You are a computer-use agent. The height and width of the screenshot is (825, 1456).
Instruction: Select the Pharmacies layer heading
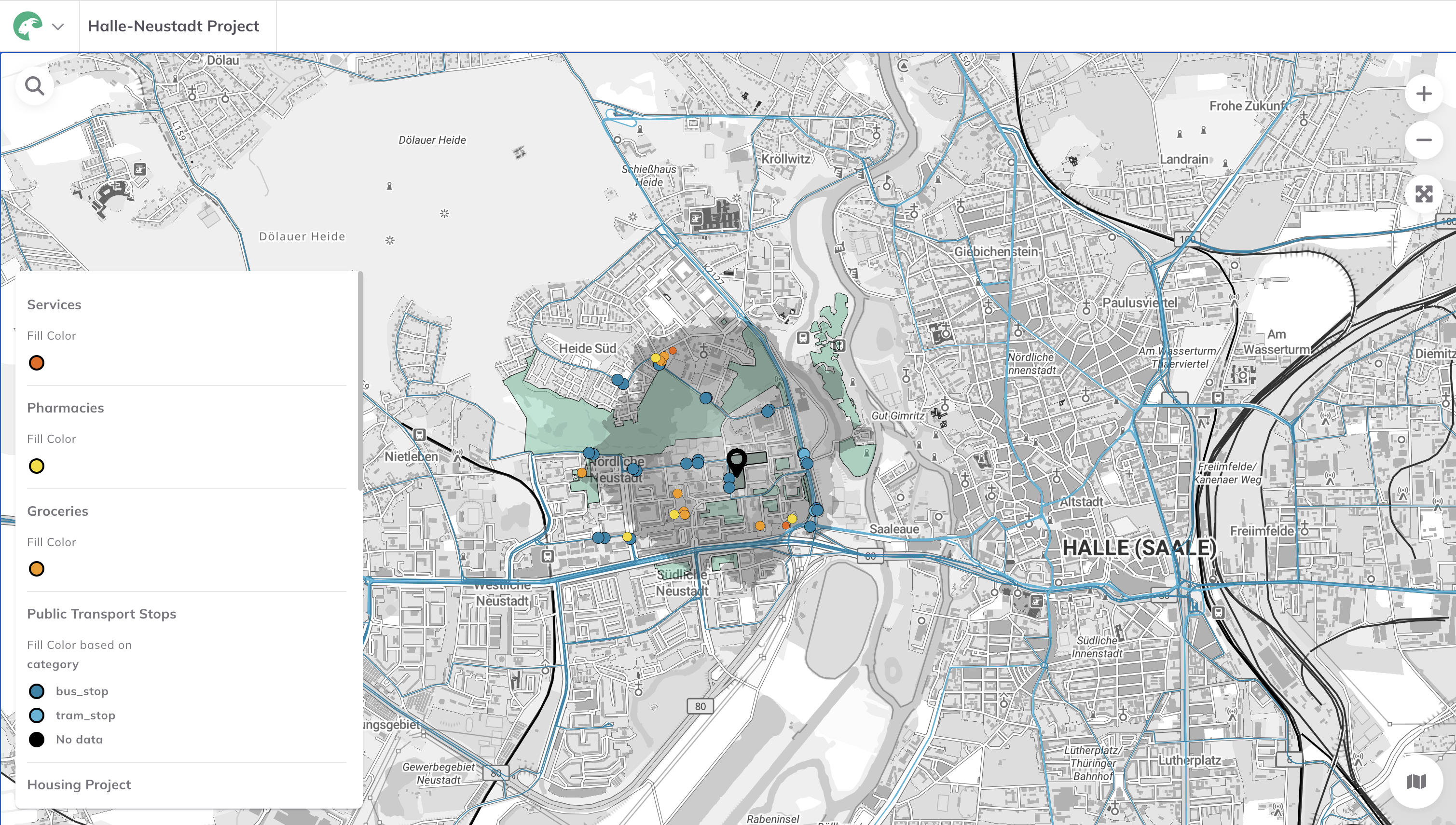[66, 408]
